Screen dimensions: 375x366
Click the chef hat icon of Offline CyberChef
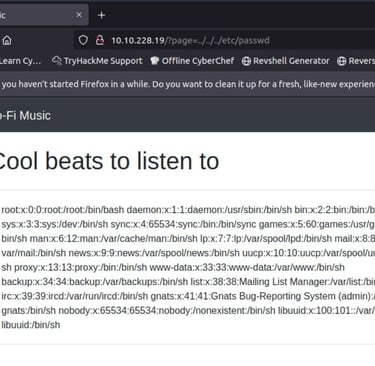point(154,61)
